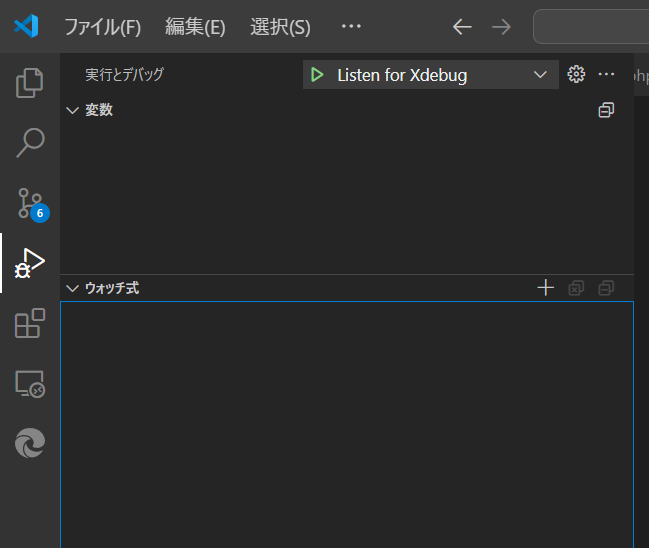
Task: Collapse the ウォッチ式 section chevron
Action: 72,288
